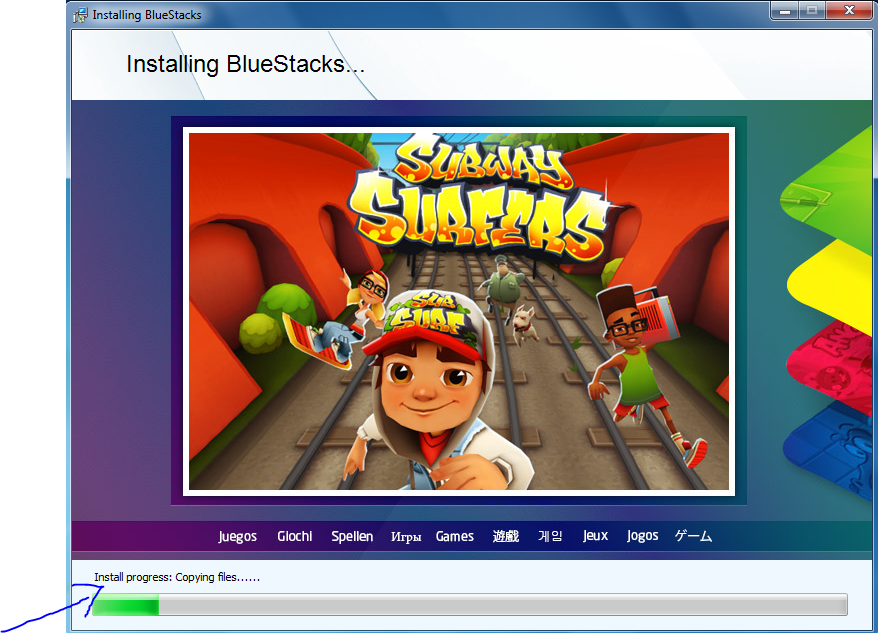Click the '遊戲' label
Screen dimensions: 878x633
pos(506,536)
